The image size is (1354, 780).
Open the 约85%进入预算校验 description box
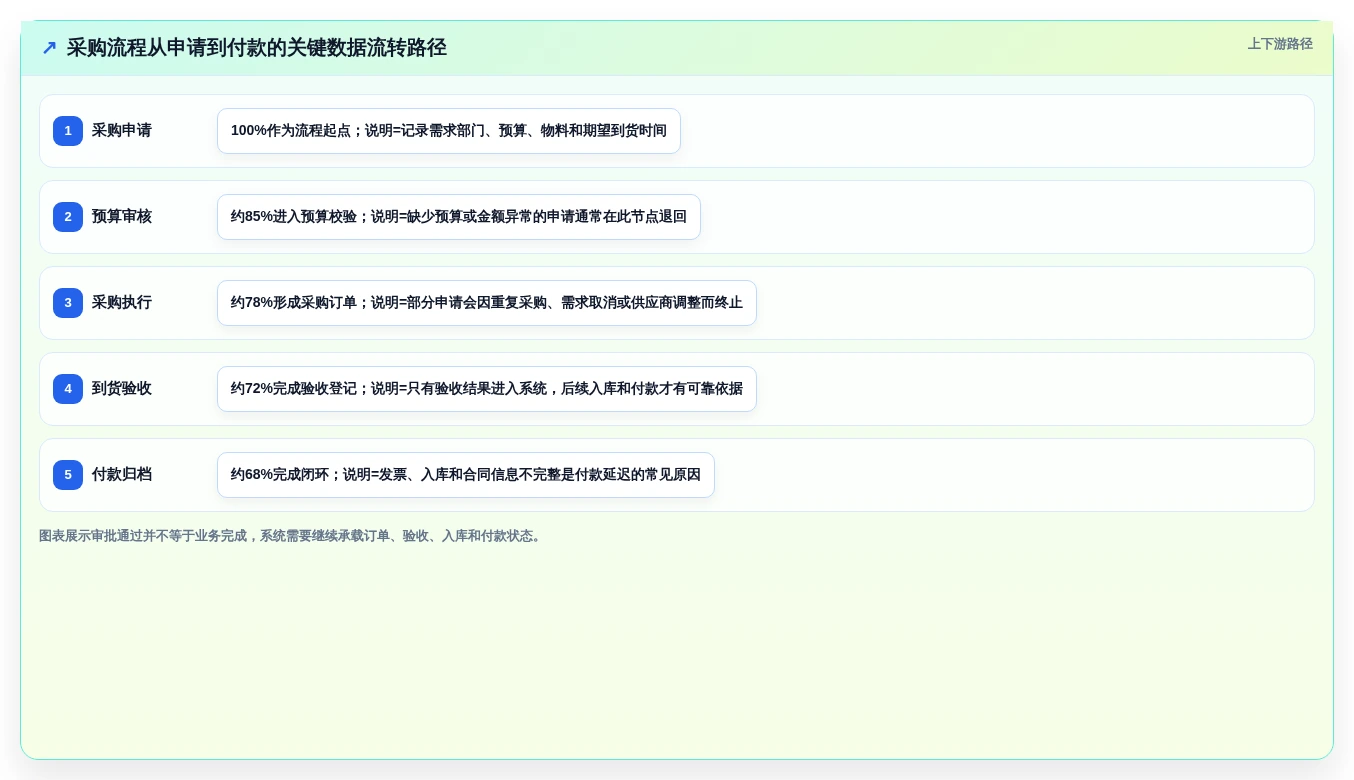(x=459, y=217)
